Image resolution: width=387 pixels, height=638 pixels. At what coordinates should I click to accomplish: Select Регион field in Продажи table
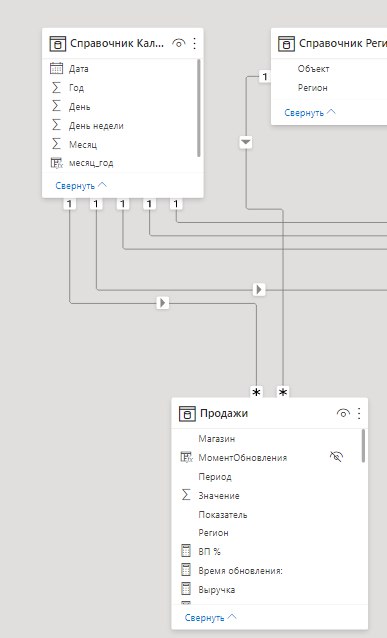[213, 533]
